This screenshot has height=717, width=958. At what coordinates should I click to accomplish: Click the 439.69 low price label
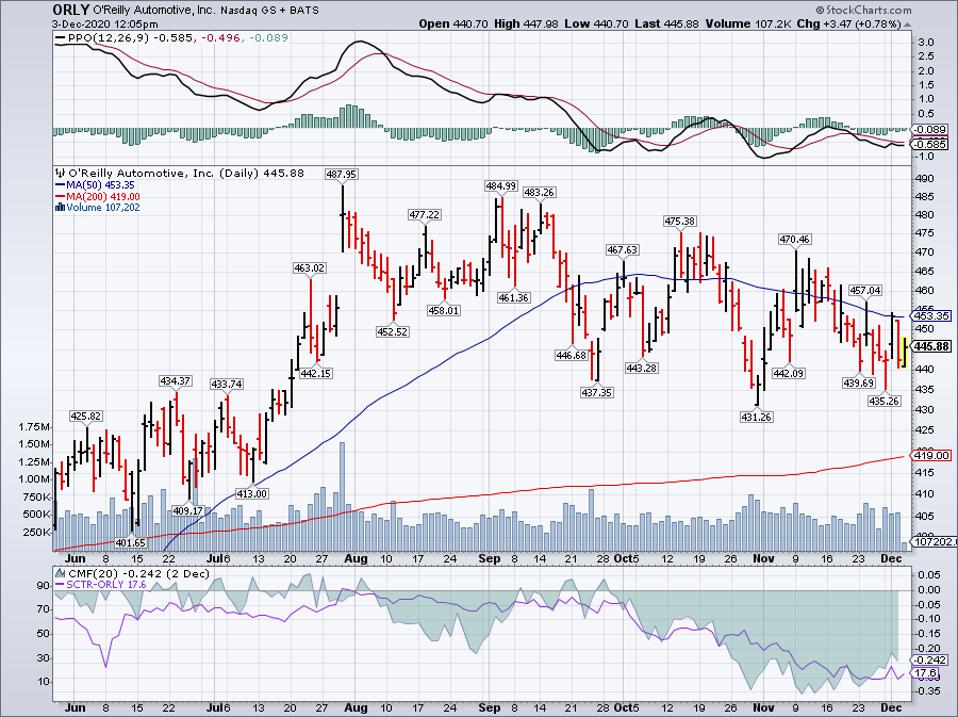[858, 383]
